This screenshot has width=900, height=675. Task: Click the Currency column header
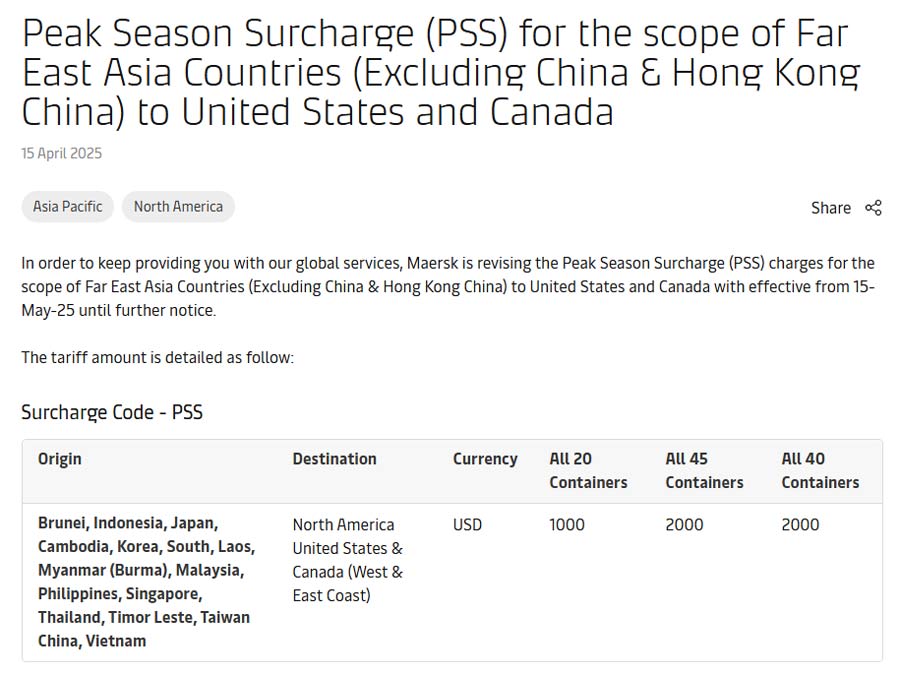tap(485, 459)
